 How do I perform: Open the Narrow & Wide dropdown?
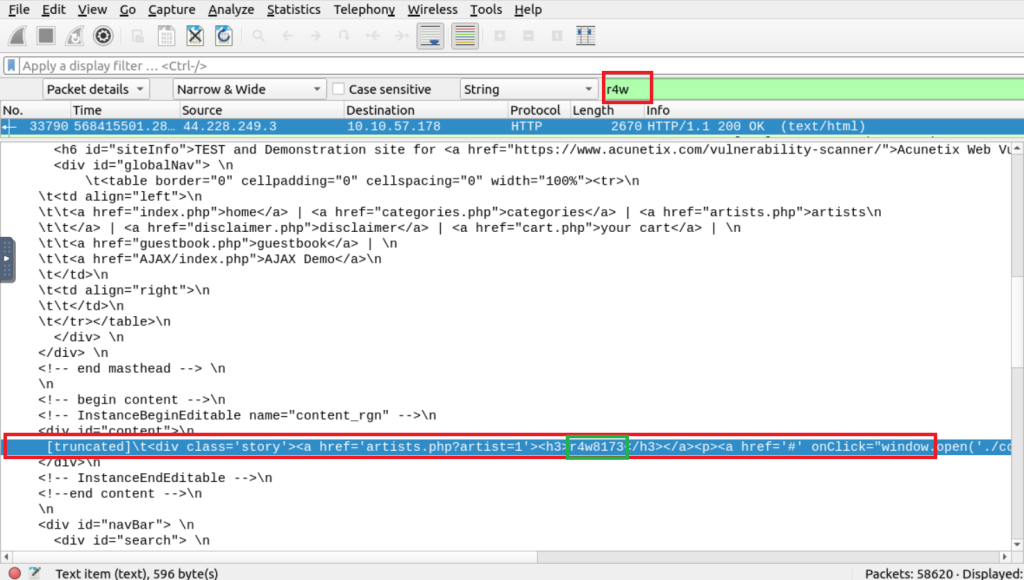pyautogui.click(x=248, y=89)
